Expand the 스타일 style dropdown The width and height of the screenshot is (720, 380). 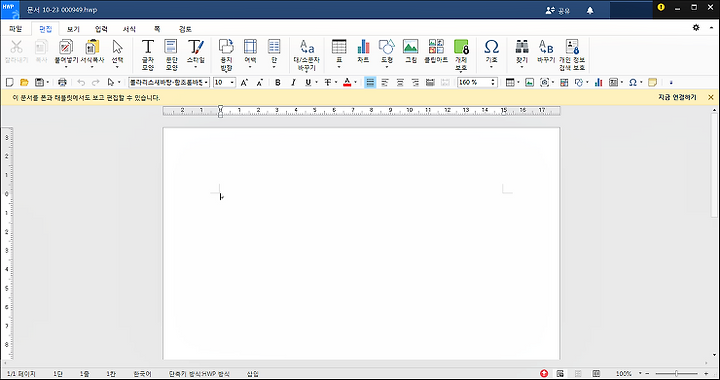[x=196, y=67]
